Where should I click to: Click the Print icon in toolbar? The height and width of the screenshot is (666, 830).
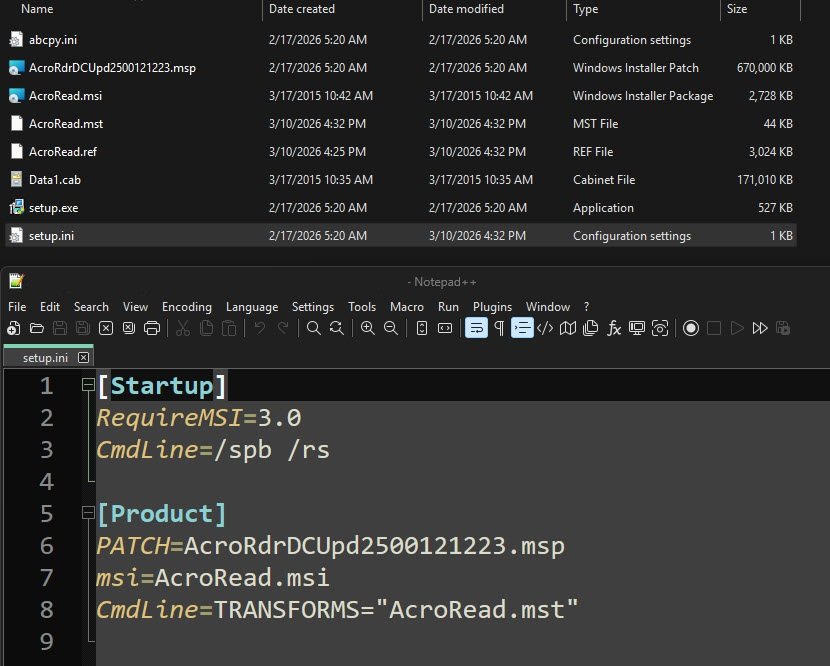click(152, 328)
